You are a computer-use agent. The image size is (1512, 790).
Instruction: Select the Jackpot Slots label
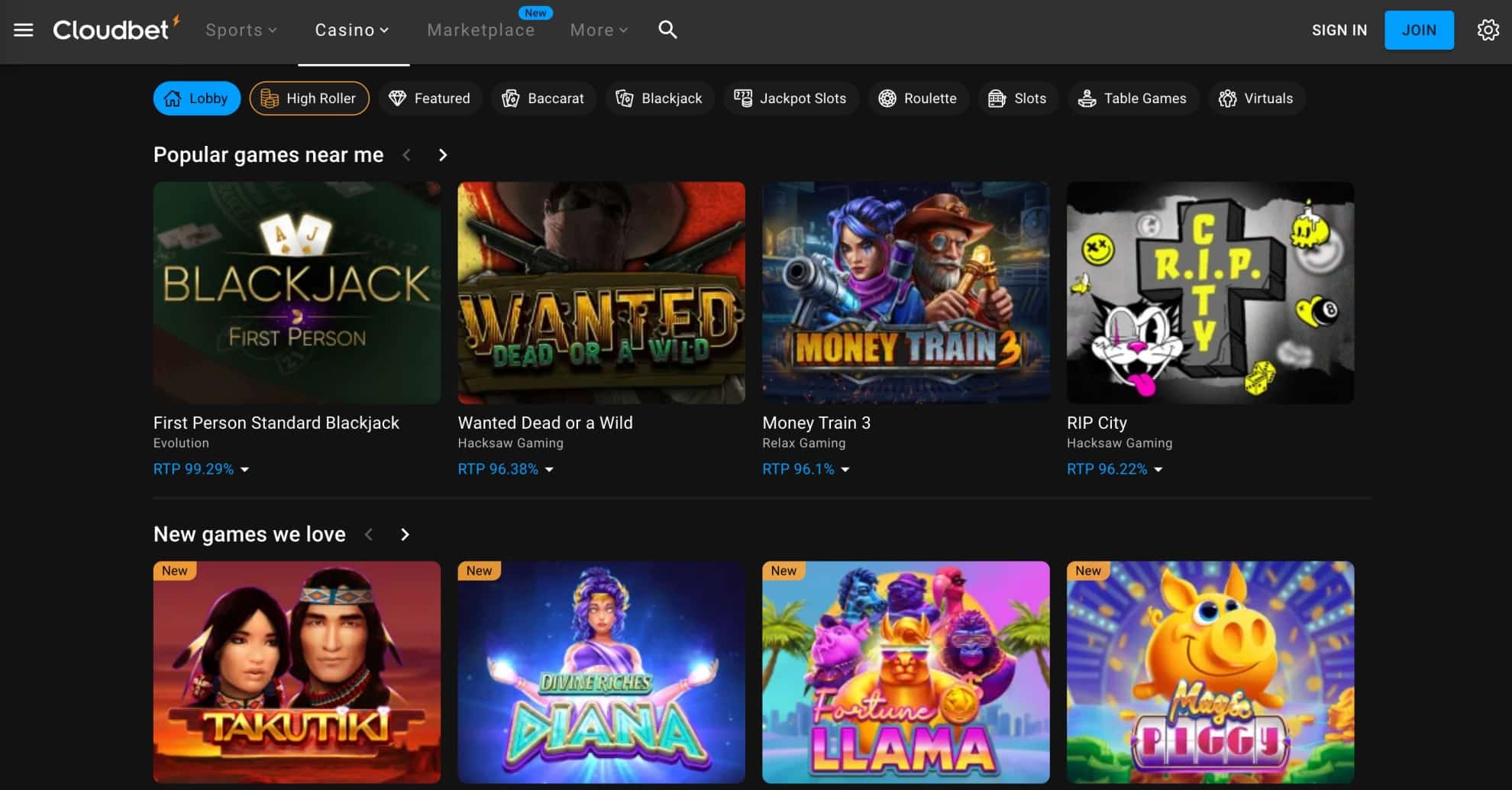tap(803, 99)
